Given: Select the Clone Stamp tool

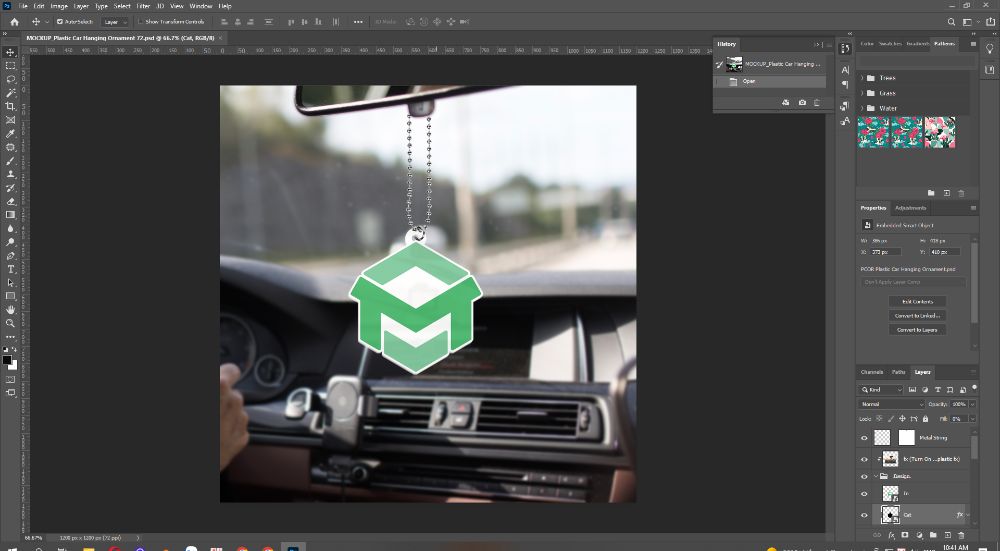Looking at the screenshot, I should point(10,174).
